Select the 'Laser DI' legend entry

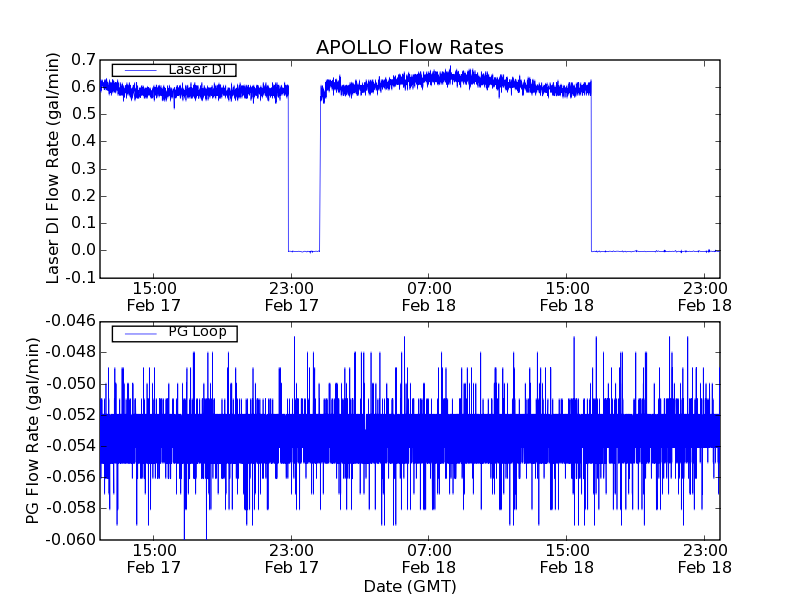(174, 69)
